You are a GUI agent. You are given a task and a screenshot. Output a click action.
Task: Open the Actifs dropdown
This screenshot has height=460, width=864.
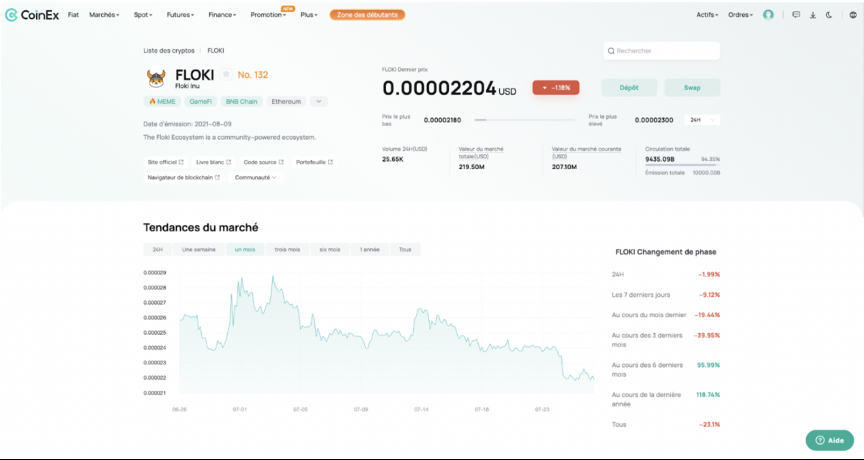[x=708, y=15]
